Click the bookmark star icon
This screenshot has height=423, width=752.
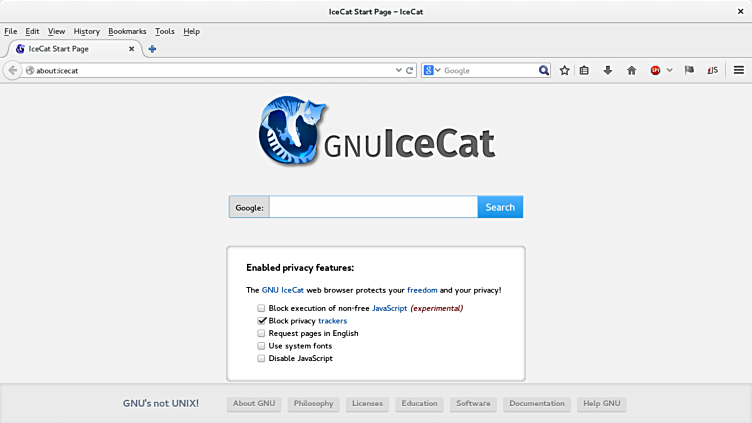(x=564, y=70)
